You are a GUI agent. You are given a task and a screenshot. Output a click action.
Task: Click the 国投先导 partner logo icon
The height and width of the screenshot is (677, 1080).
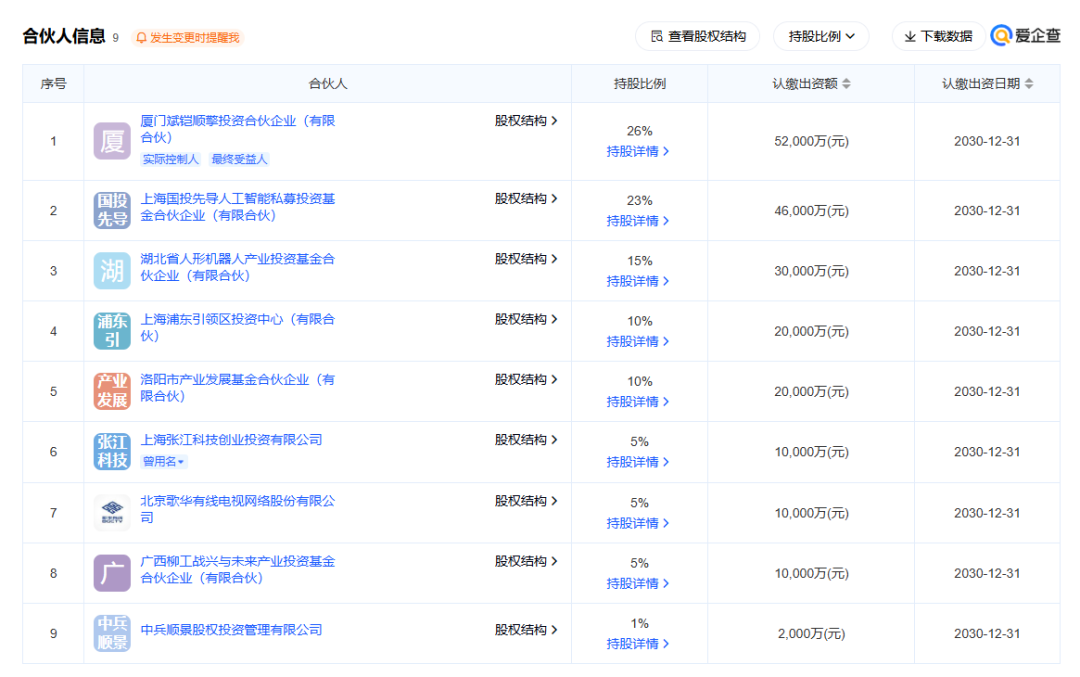click(112, 210)
